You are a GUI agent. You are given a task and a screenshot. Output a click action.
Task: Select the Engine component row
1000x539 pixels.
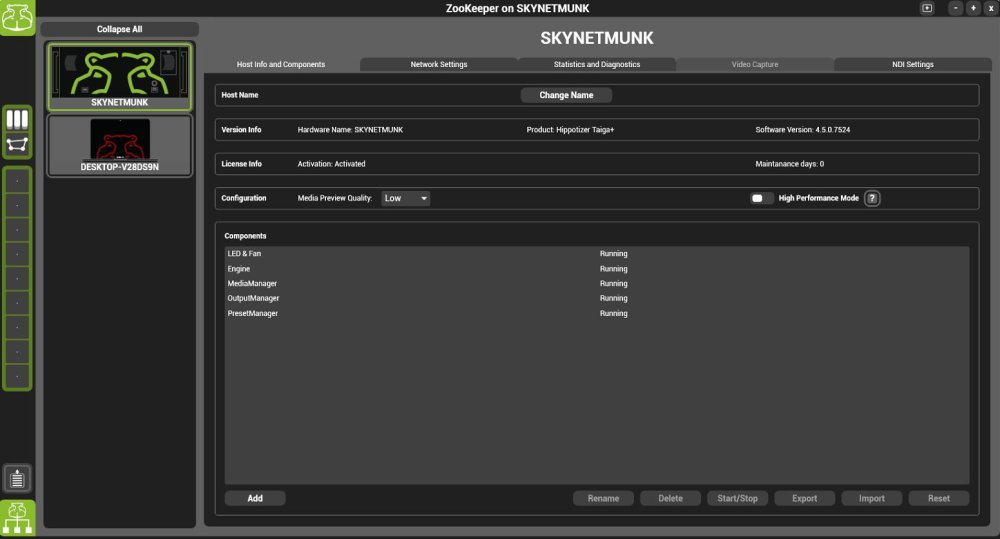(x=597, y=269)
